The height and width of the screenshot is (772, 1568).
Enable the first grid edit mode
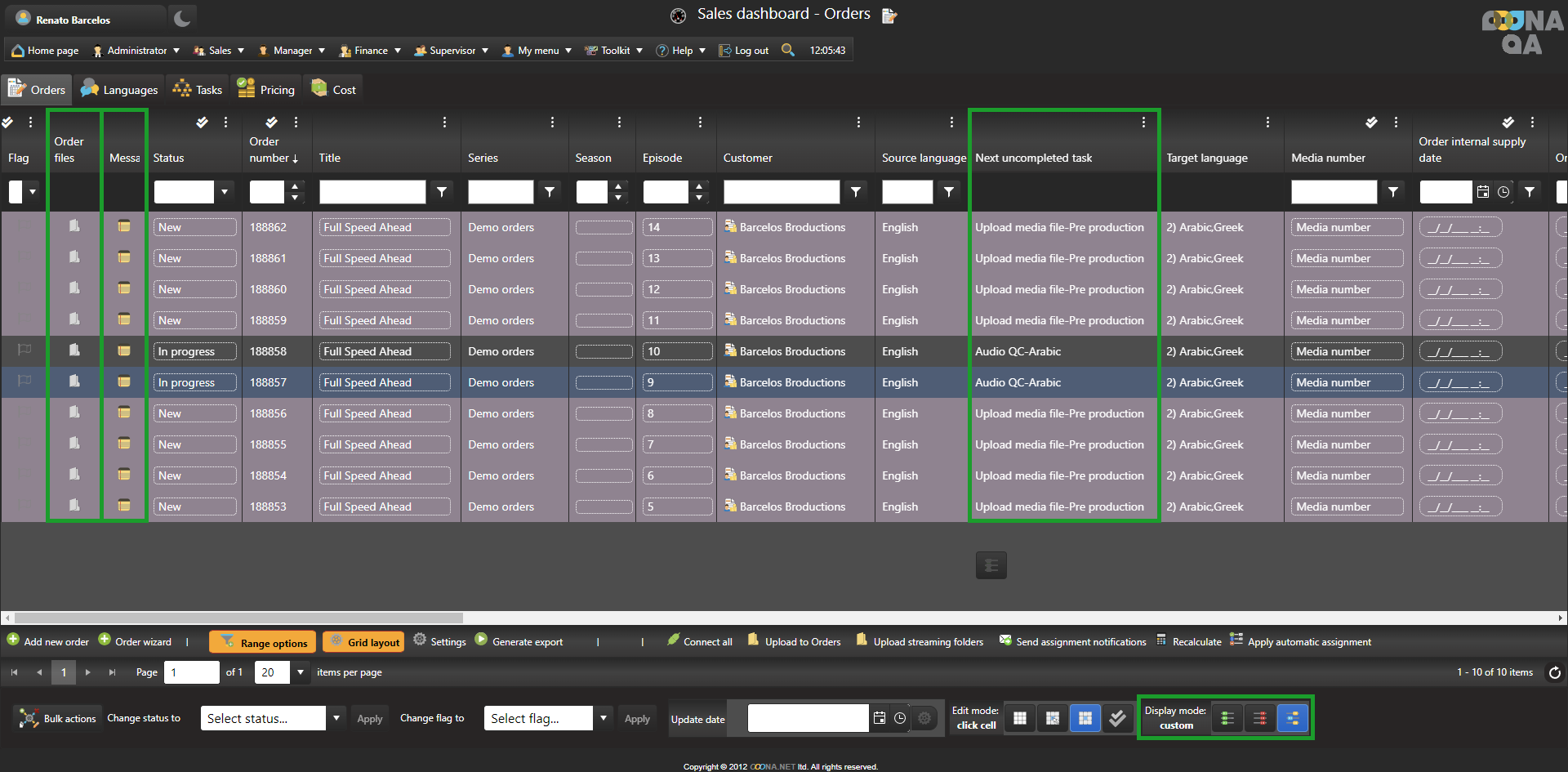click(1020, 718)
